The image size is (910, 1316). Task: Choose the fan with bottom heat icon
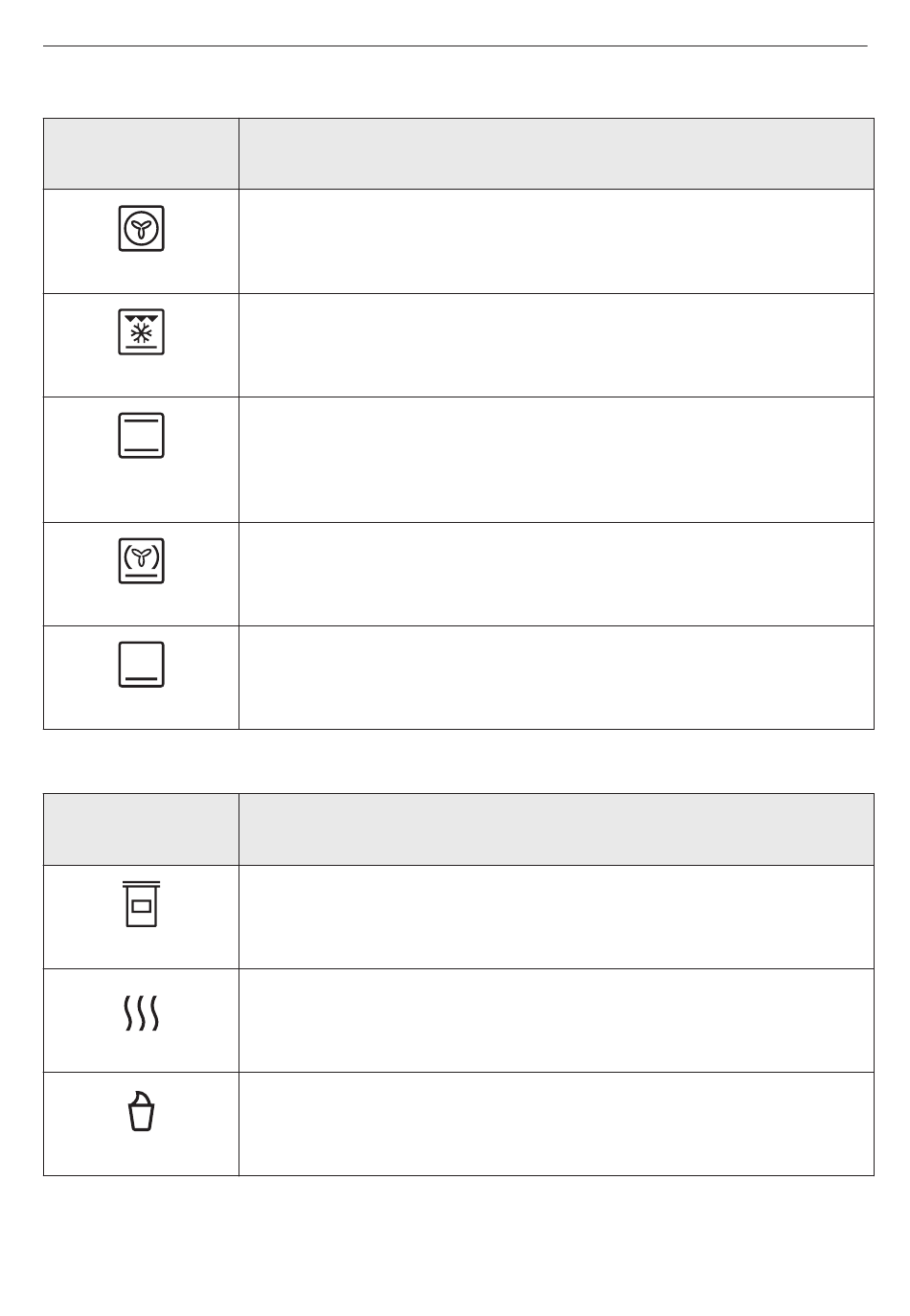click(142, 560)
